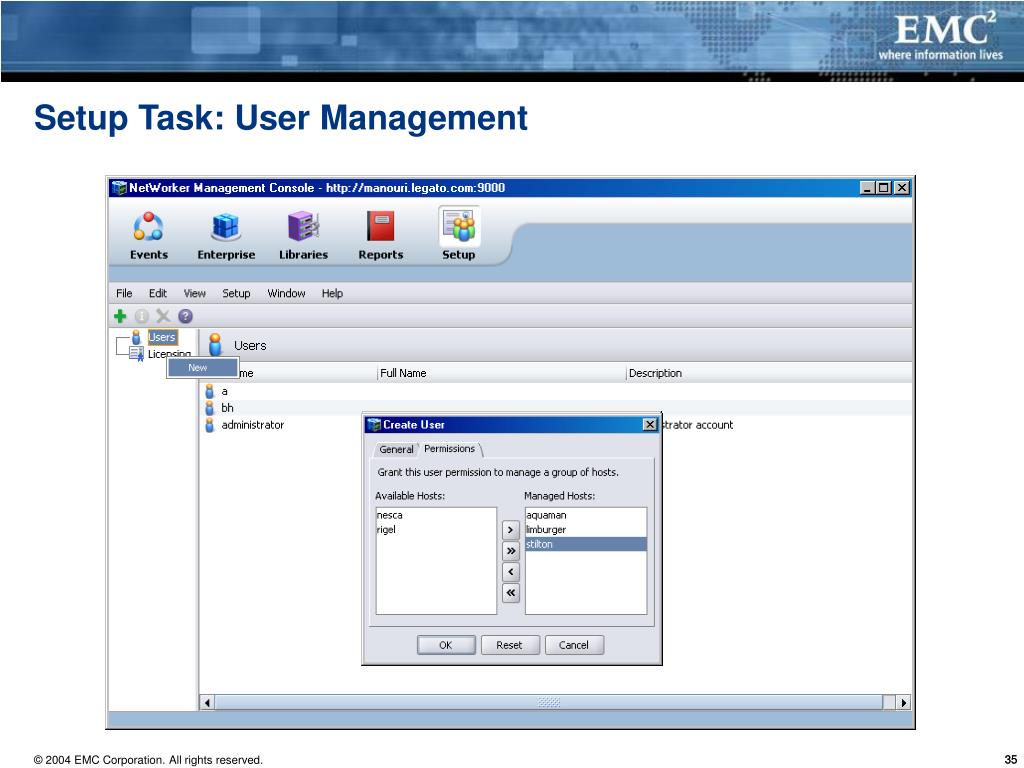Select stilton in Managed Hosts
Screen dimensions: 1024x768
(x=586, y=544)
